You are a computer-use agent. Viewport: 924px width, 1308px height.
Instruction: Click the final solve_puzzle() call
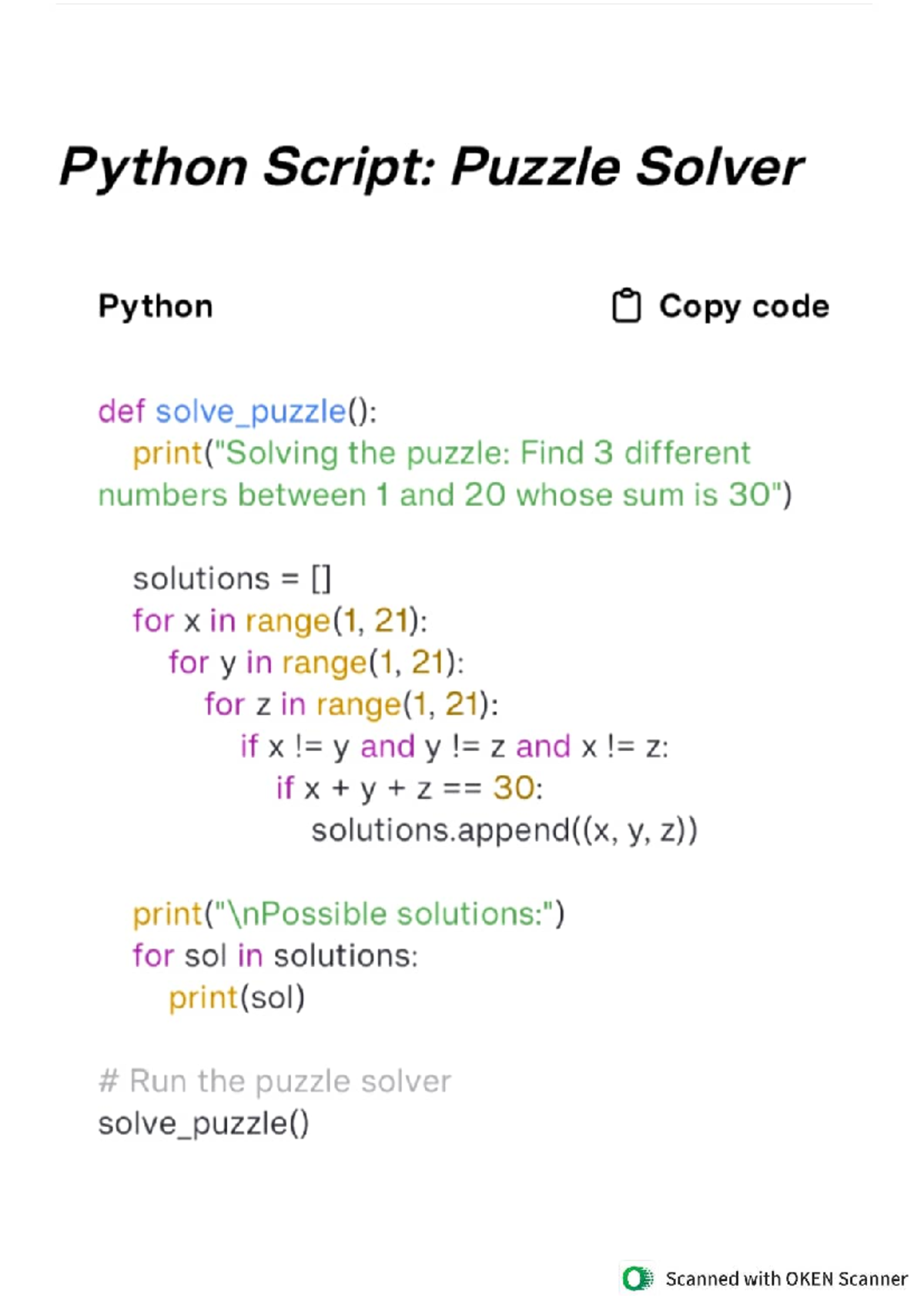tap(203, 1123)
